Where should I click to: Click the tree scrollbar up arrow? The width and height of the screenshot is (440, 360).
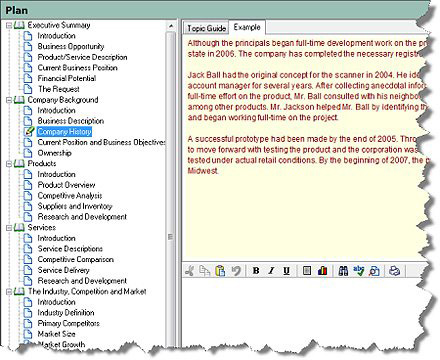tap(171, 26)
